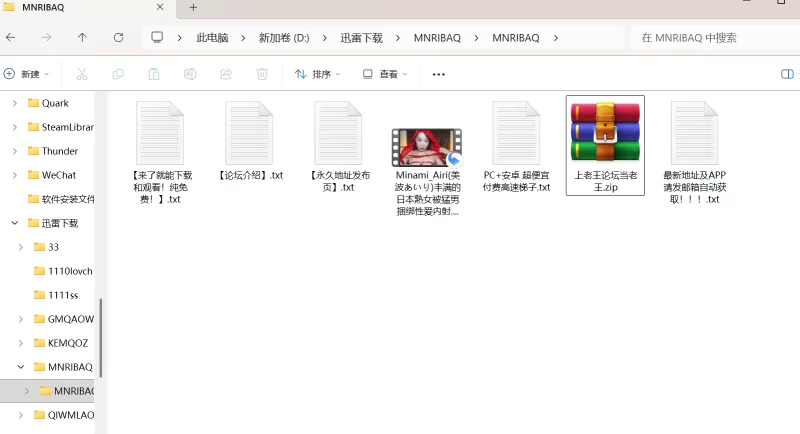The image size is (800, 434).
Task: Click the 新建 new item button
Action: (x=26, y=74)
